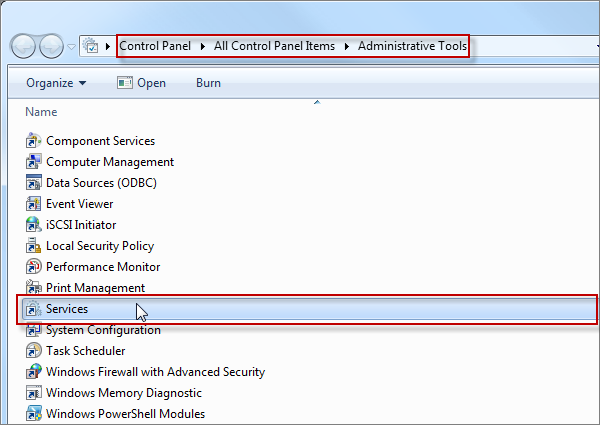Click the Forward navigation button
Screen dimensions: 600x425
pyautogui.click(x=51, y=46)
